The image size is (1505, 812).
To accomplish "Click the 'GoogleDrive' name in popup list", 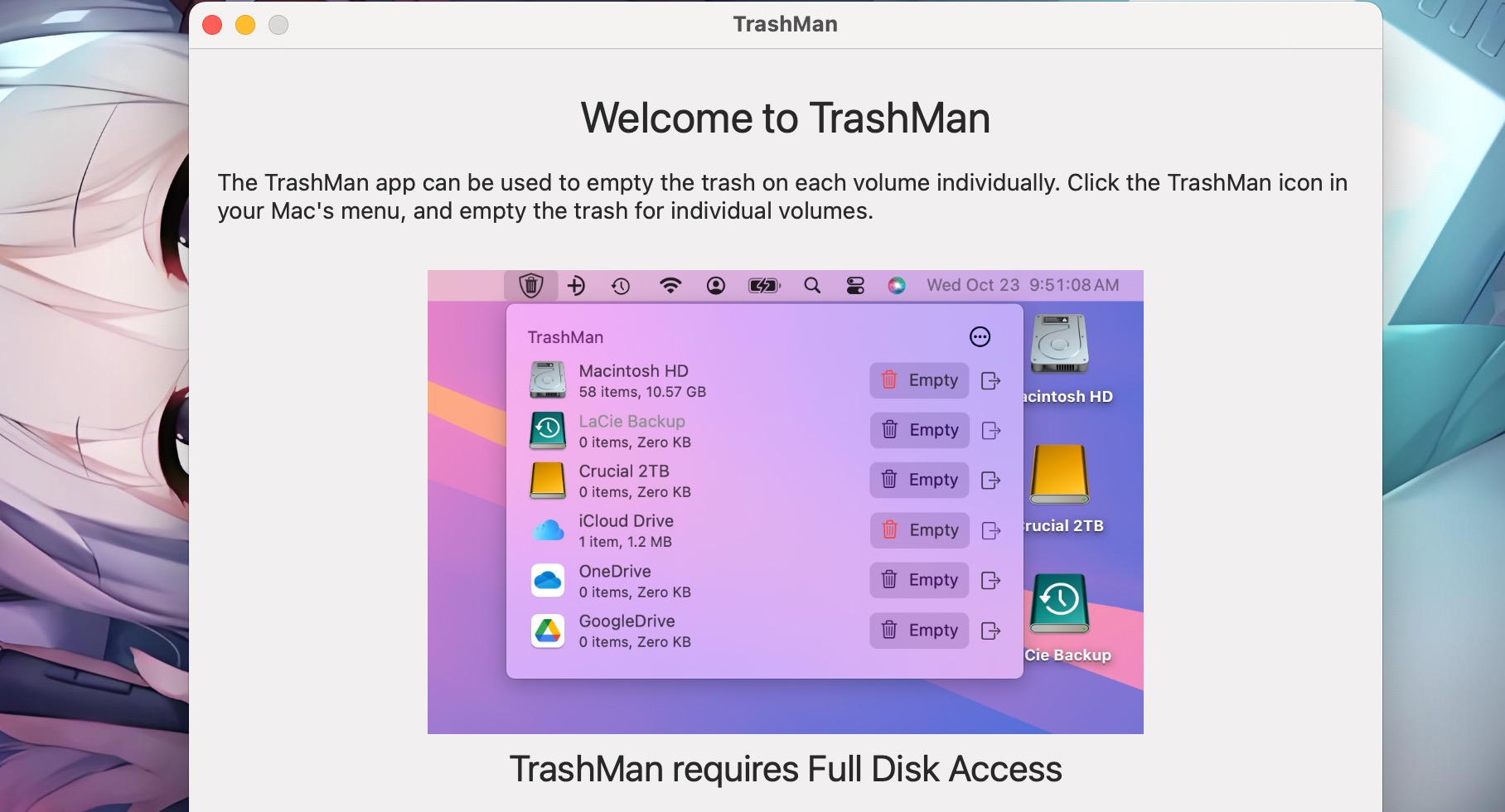I will [x=627, y=621].
